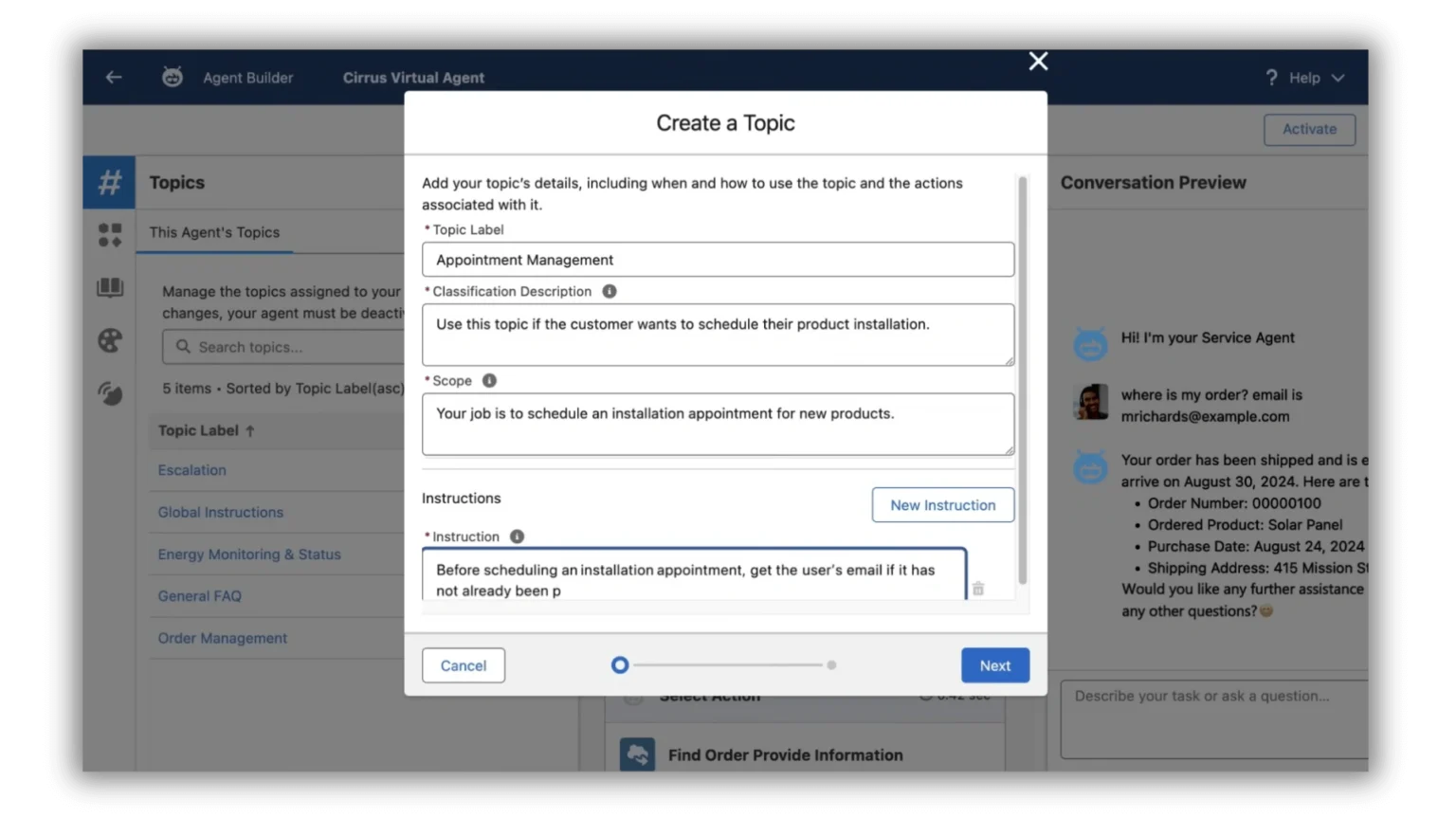This screenshot has height=818, width=1456.
Task: Click the Next button
Action: click(994, 665)
